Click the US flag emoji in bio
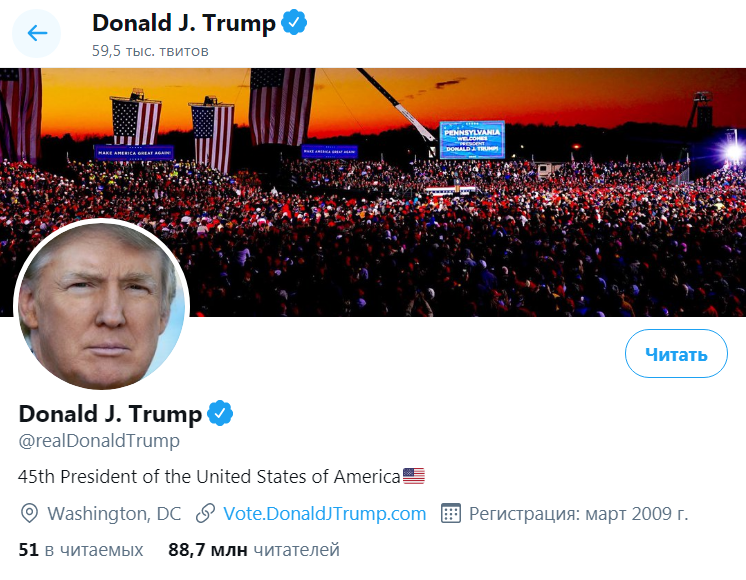Viewport: 746px width, 580px height. coord(414,476)
